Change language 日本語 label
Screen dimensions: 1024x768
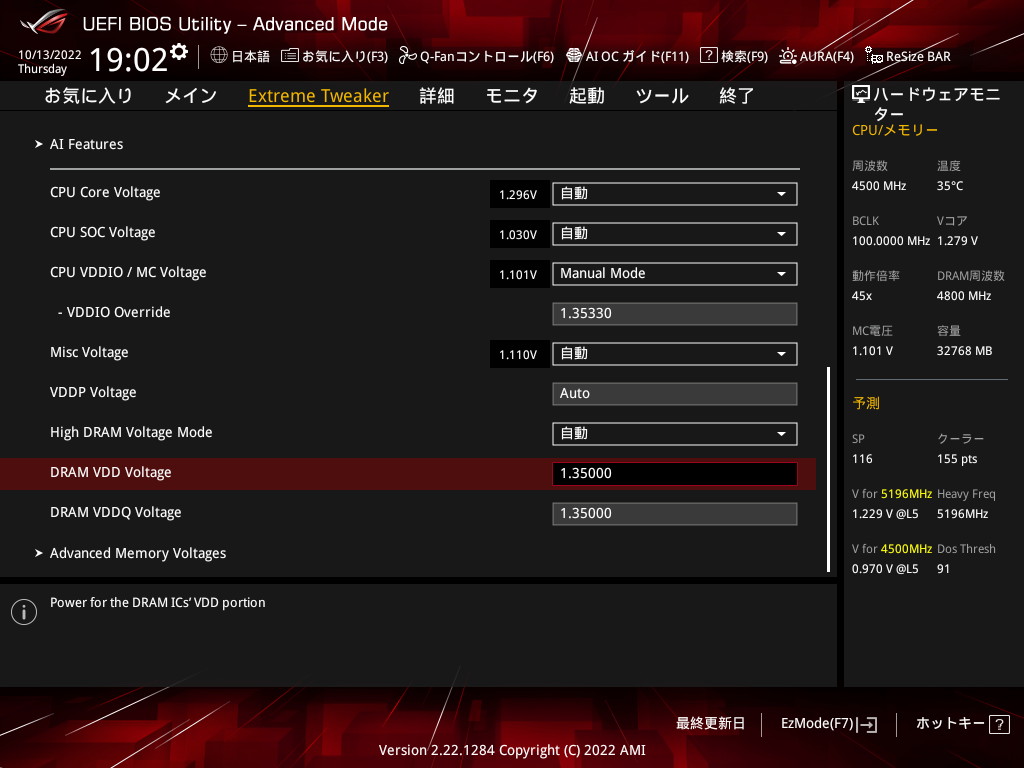[251, 56]
